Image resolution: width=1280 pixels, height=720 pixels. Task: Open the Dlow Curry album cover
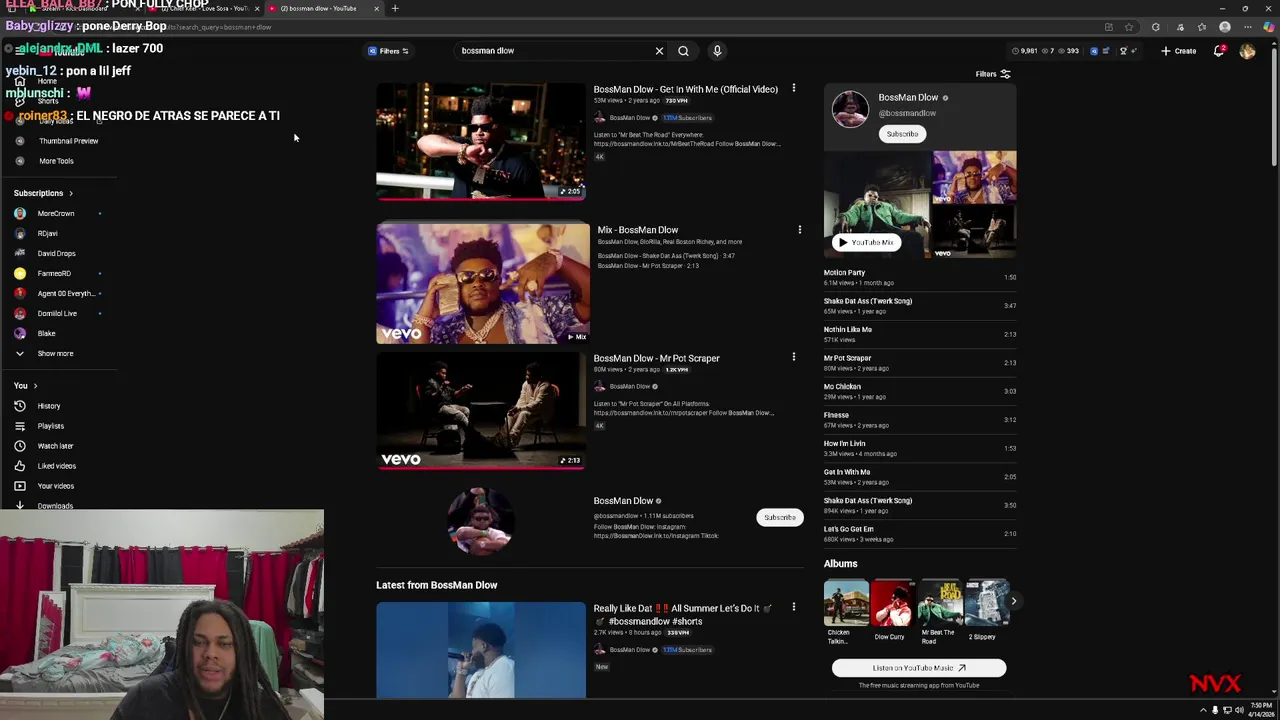pyautogui.click(x=892, y=602)
